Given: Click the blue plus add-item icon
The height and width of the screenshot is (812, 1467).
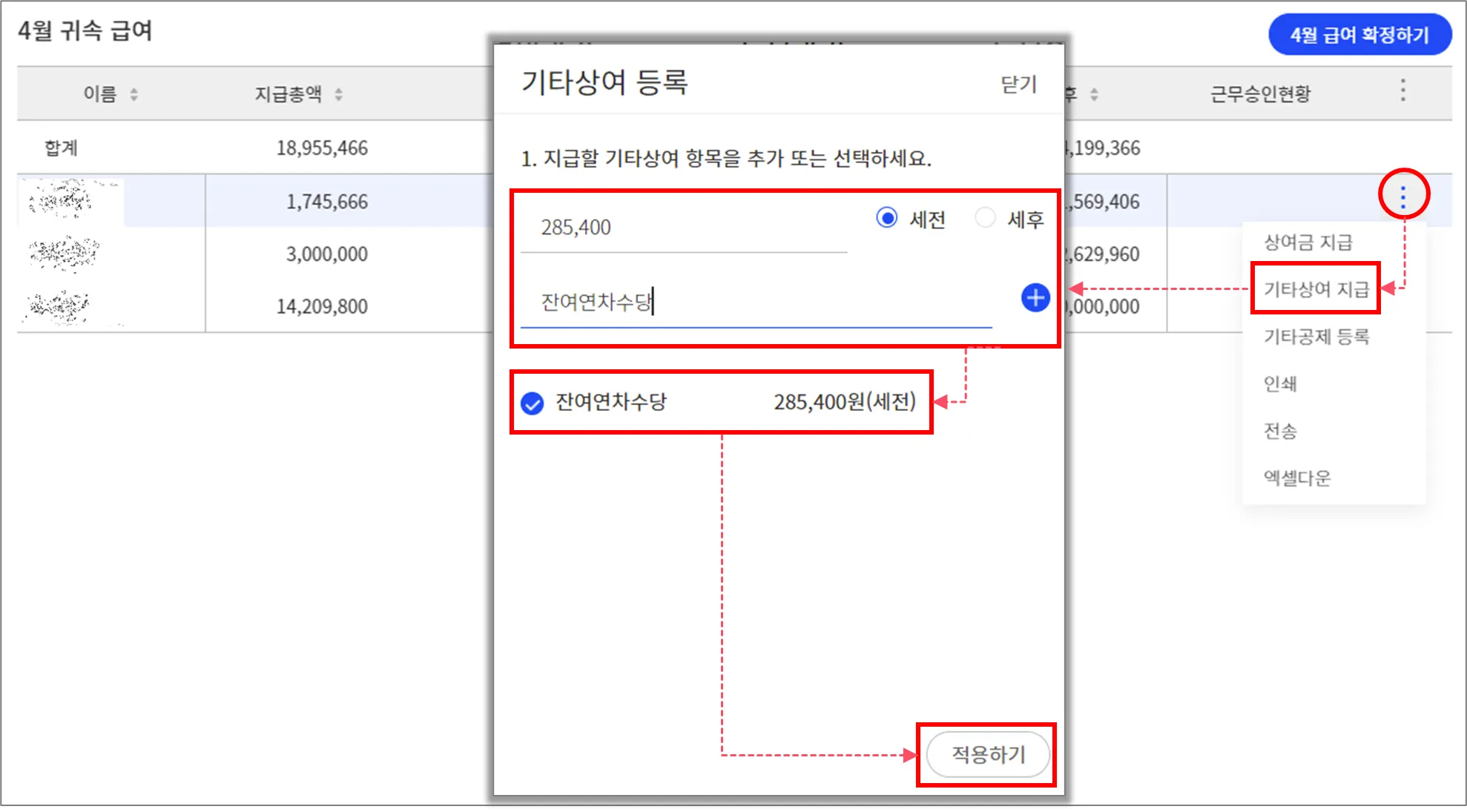Looking at the screenshot, I should click(1035, 298).
